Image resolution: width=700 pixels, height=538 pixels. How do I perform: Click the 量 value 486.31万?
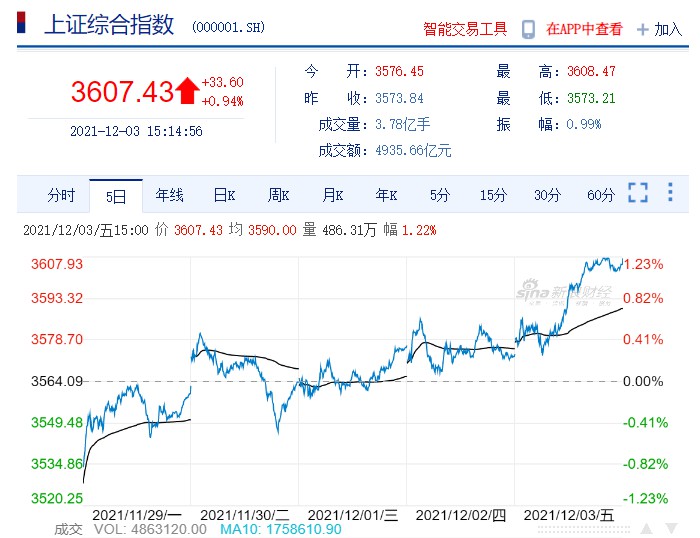tap(350, 230)
